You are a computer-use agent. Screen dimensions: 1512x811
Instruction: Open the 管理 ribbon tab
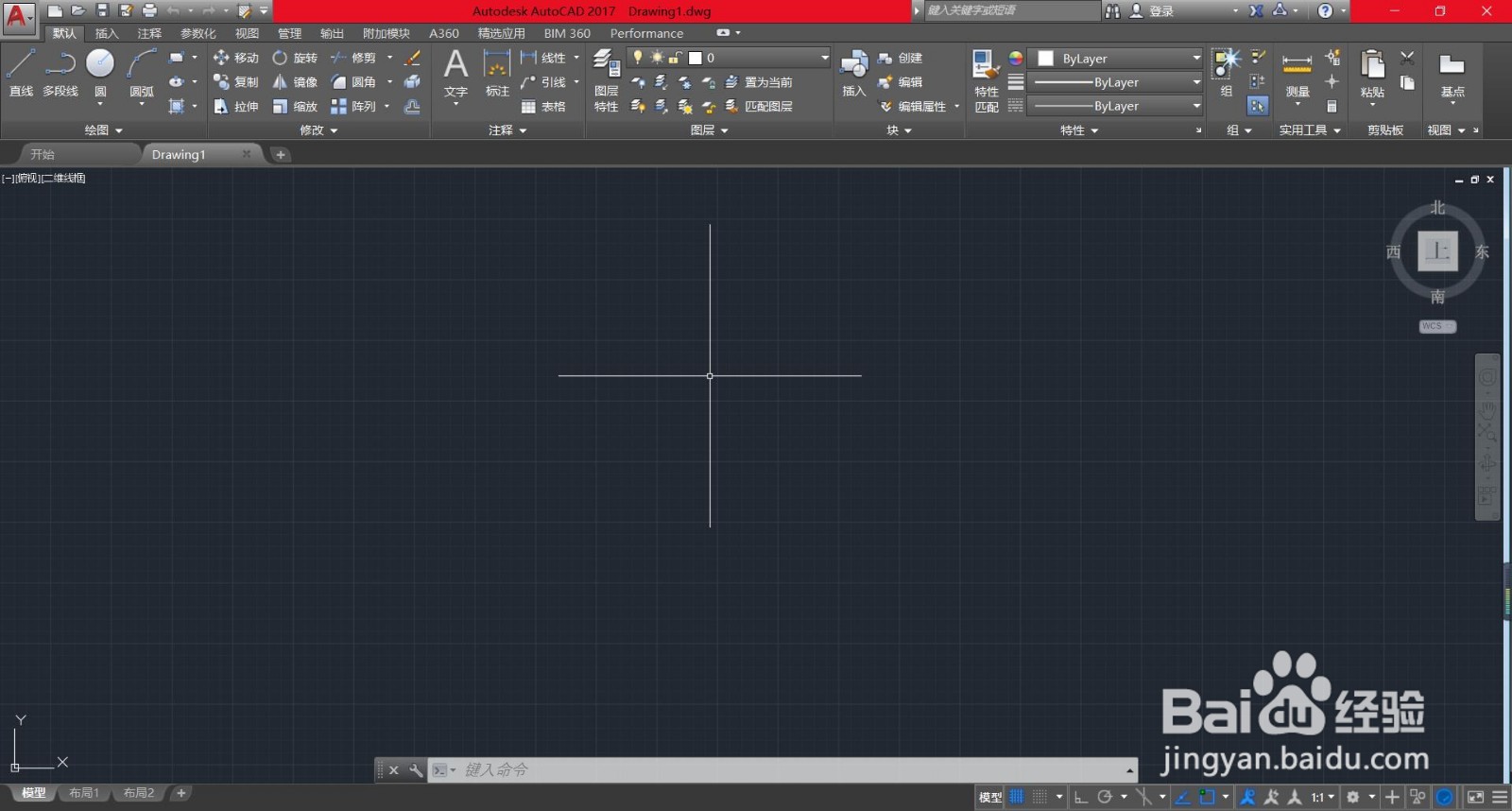[x=289, y=33]
